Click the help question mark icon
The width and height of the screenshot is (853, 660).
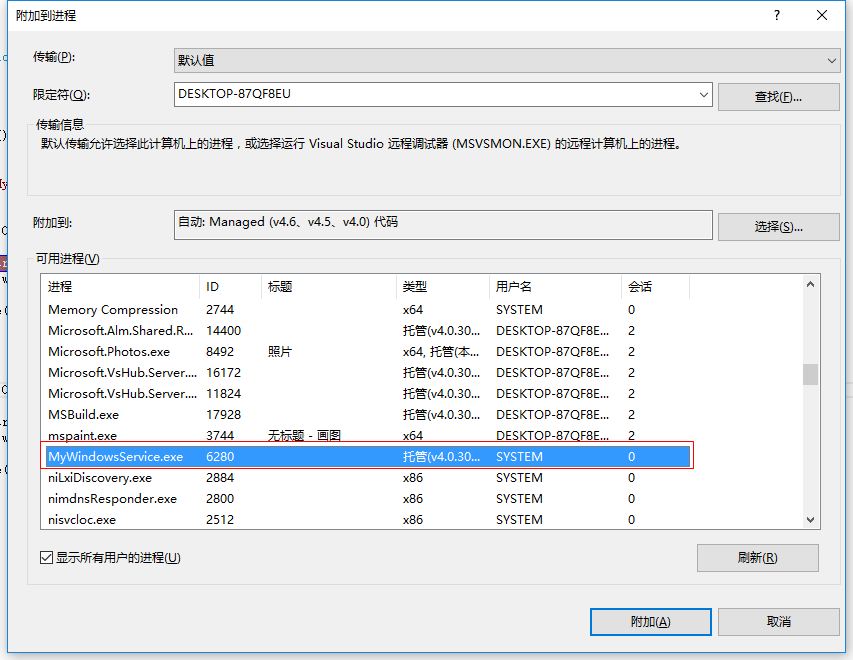(776, 15)
